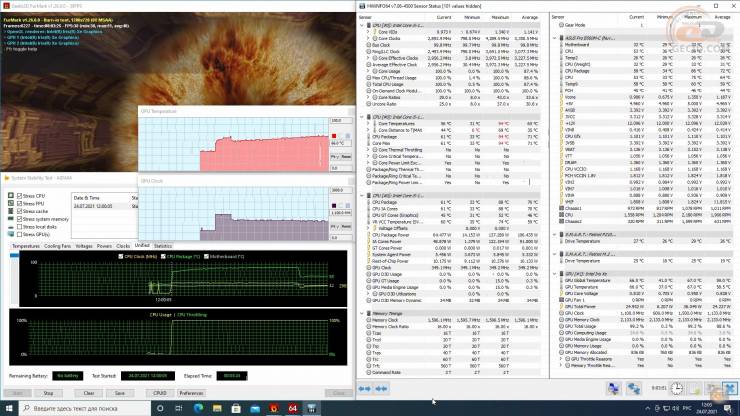Expand the Core Clocks row
Image resolution: width=740 pixels, height=416 pixels.
coord(369,38)
